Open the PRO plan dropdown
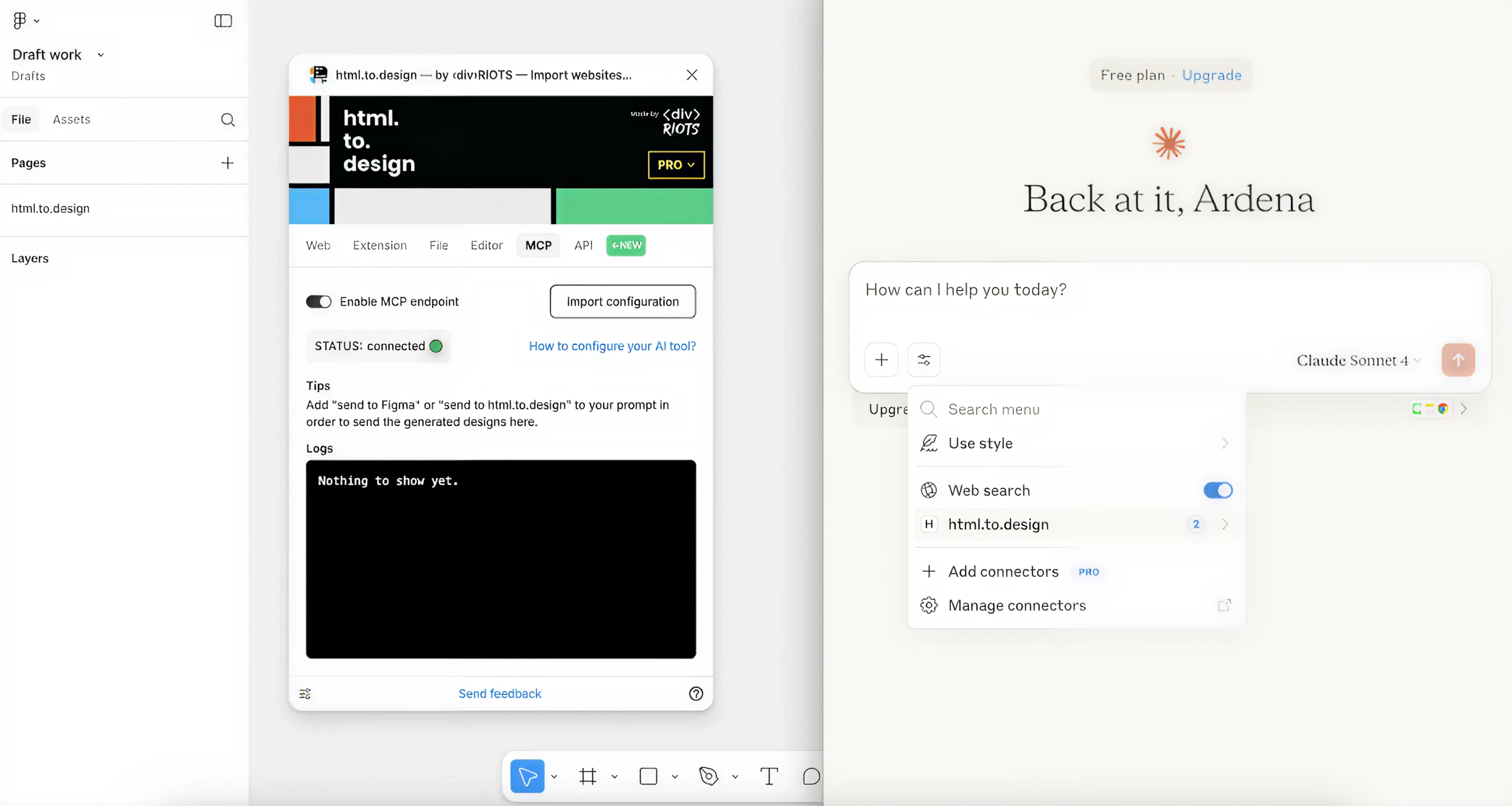The image size is (1512, 806). pos(676,165)
